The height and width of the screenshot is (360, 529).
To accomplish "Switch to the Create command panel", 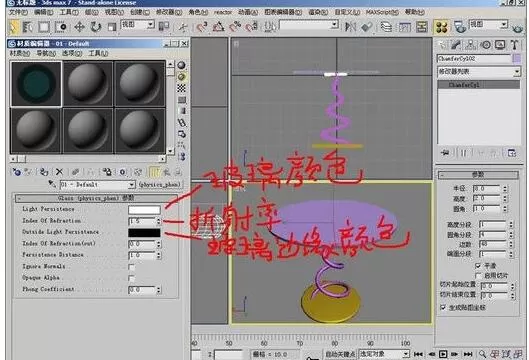I will 442,45.
